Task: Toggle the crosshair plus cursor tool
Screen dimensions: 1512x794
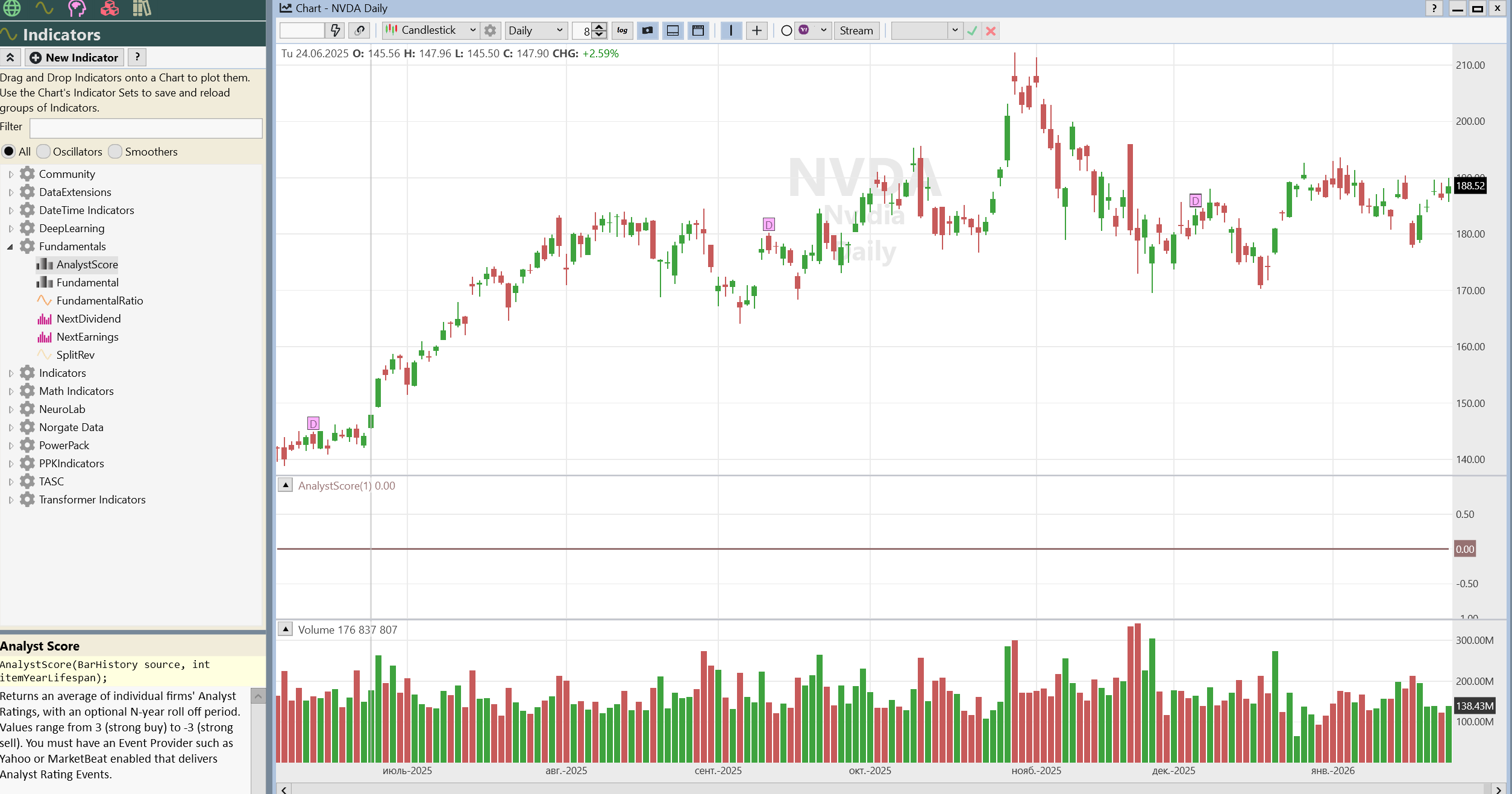Action: pyautogui.click(x=757, y=31)
